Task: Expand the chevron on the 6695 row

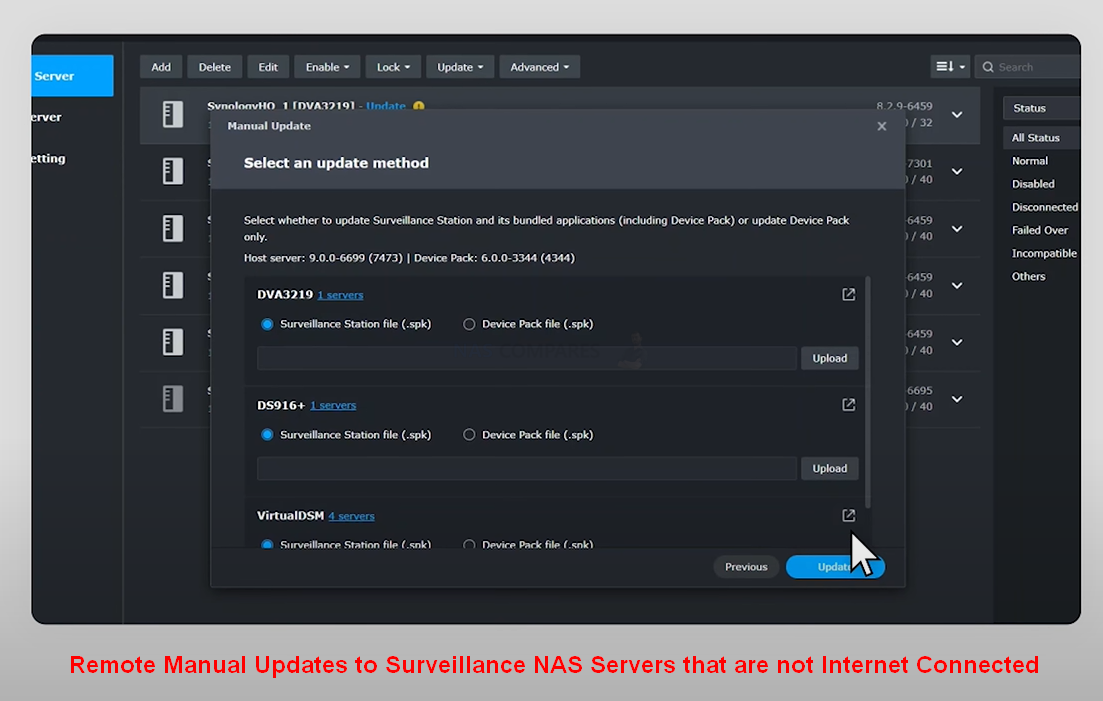Action: coord(957,399)
